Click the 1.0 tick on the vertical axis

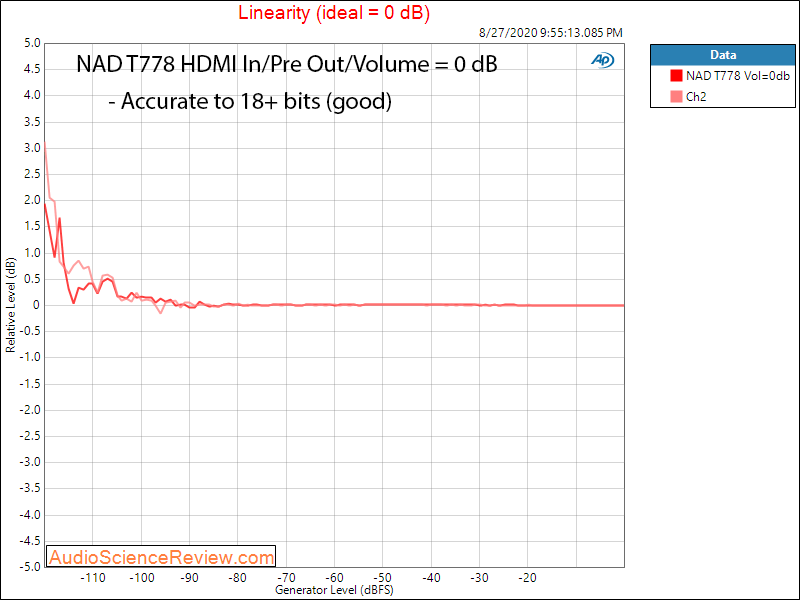[x=32, y=253]
